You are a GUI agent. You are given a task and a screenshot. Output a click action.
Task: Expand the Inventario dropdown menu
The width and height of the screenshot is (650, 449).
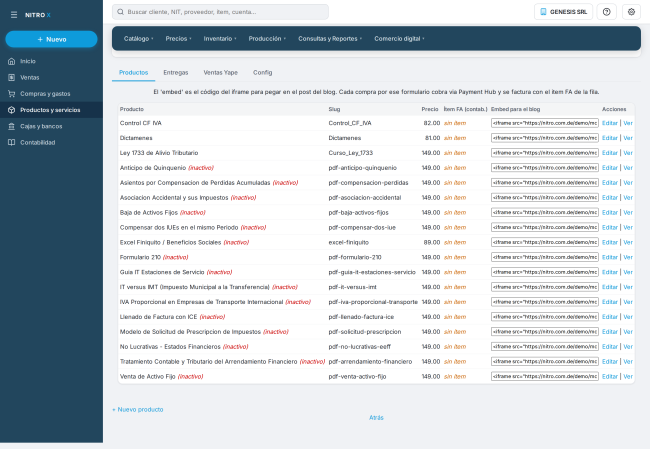(220, 39)
